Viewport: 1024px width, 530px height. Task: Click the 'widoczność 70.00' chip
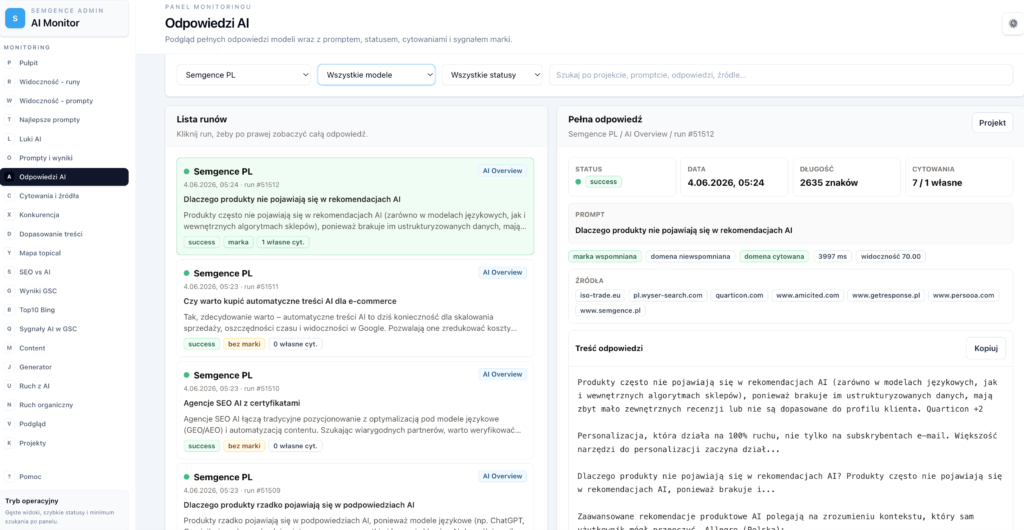(x=890, y=257)
